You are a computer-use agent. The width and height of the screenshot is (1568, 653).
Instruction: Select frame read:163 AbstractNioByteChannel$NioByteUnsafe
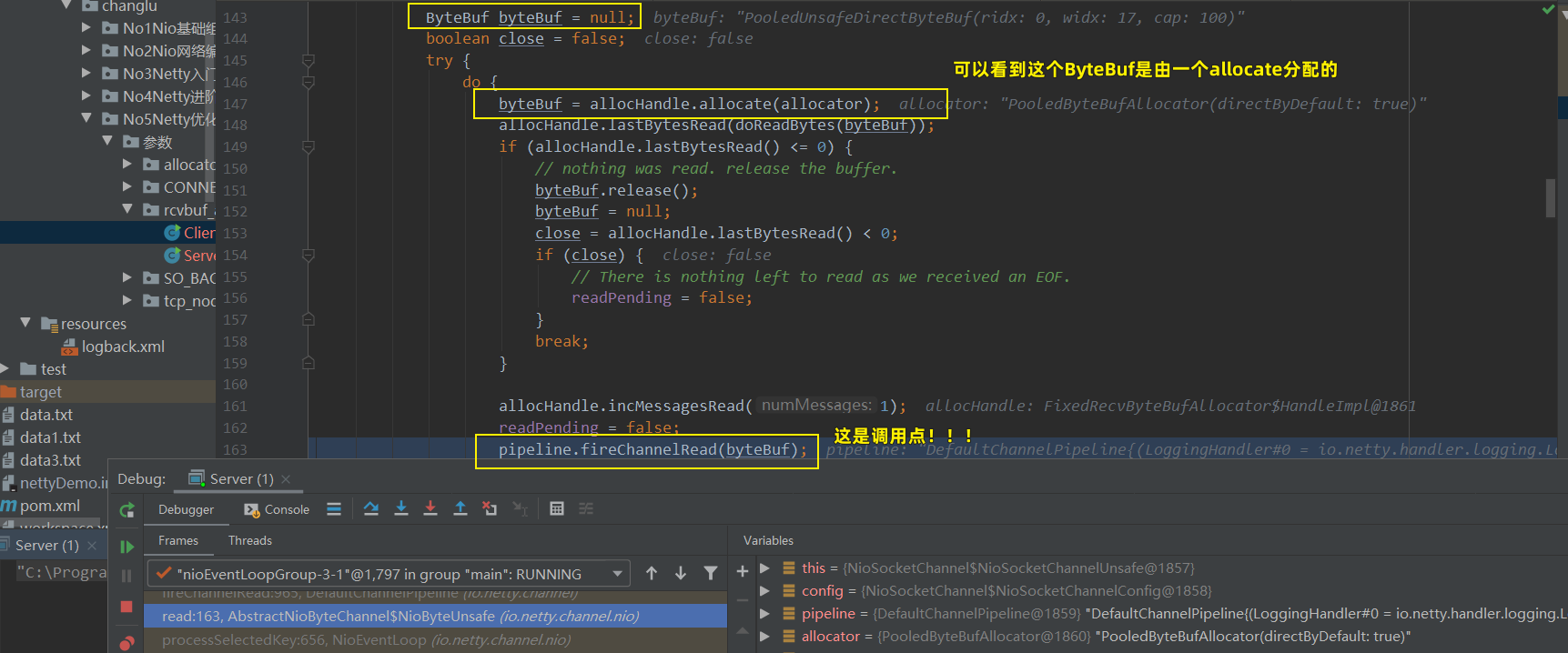click(435, 616)
